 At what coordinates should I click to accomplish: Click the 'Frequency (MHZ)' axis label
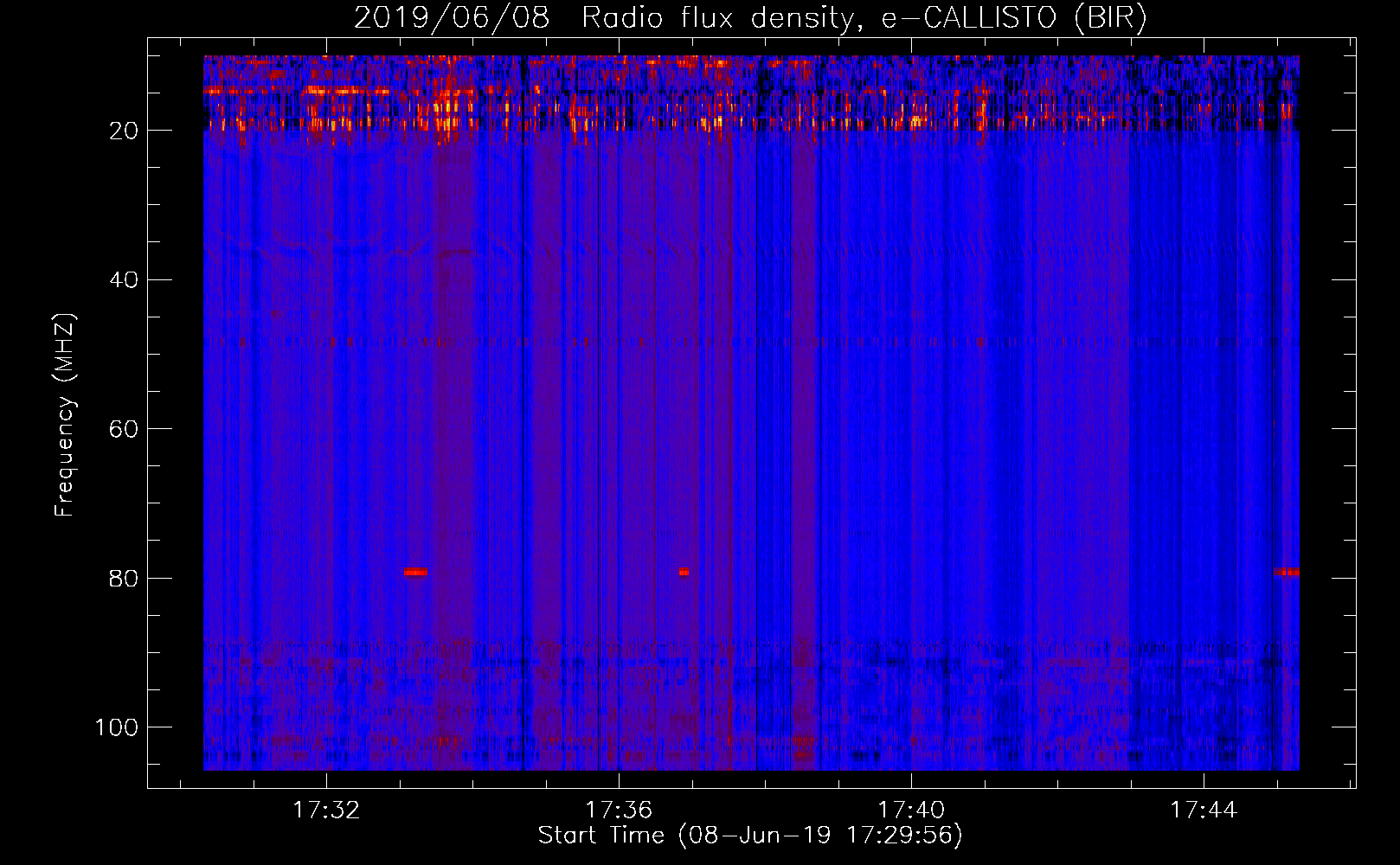[65, 416]
